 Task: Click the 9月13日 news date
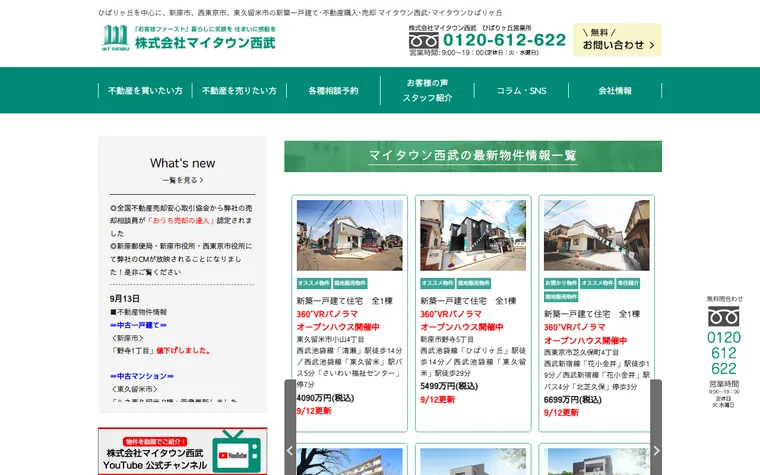tap(125, 299)
